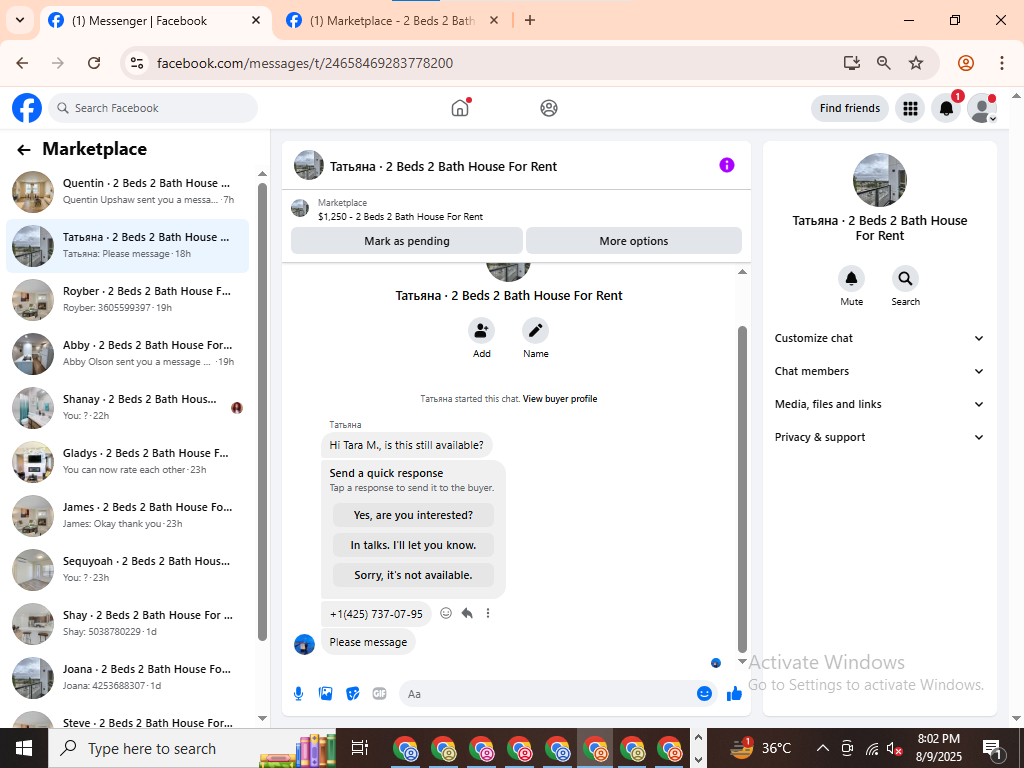Attach a photo file icon
This screenshot has height=768, width=1024.
pos(325,694)
